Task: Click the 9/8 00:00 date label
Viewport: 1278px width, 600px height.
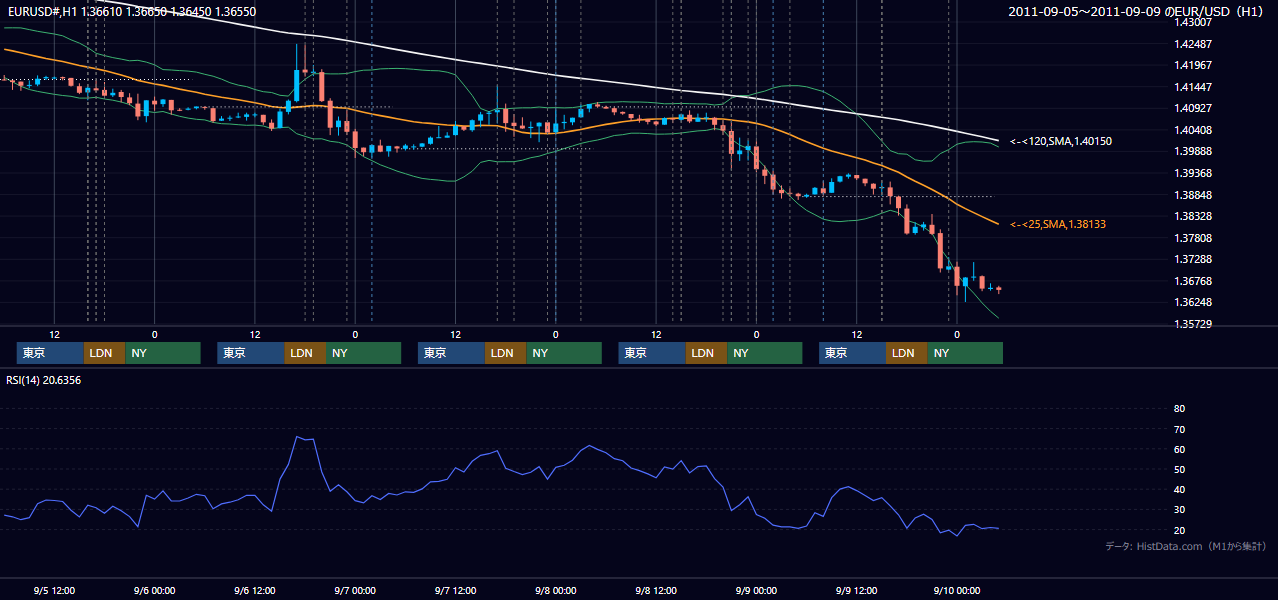Action: click(x=555, y=590)
